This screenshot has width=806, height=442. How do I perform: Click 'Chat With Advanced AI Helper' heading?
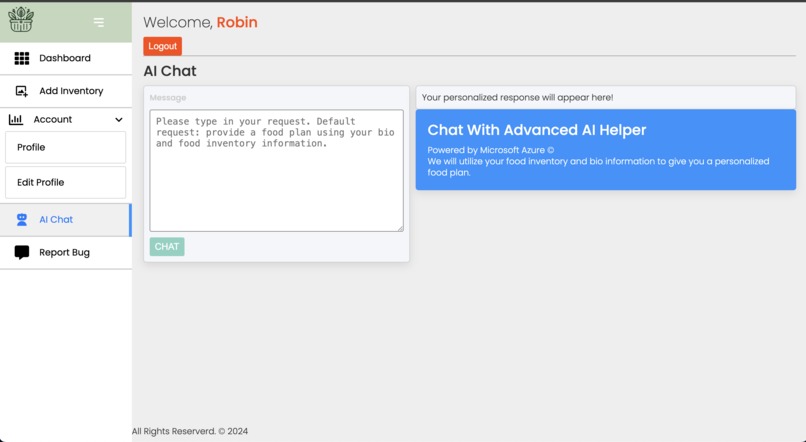[x=537, y=130]
